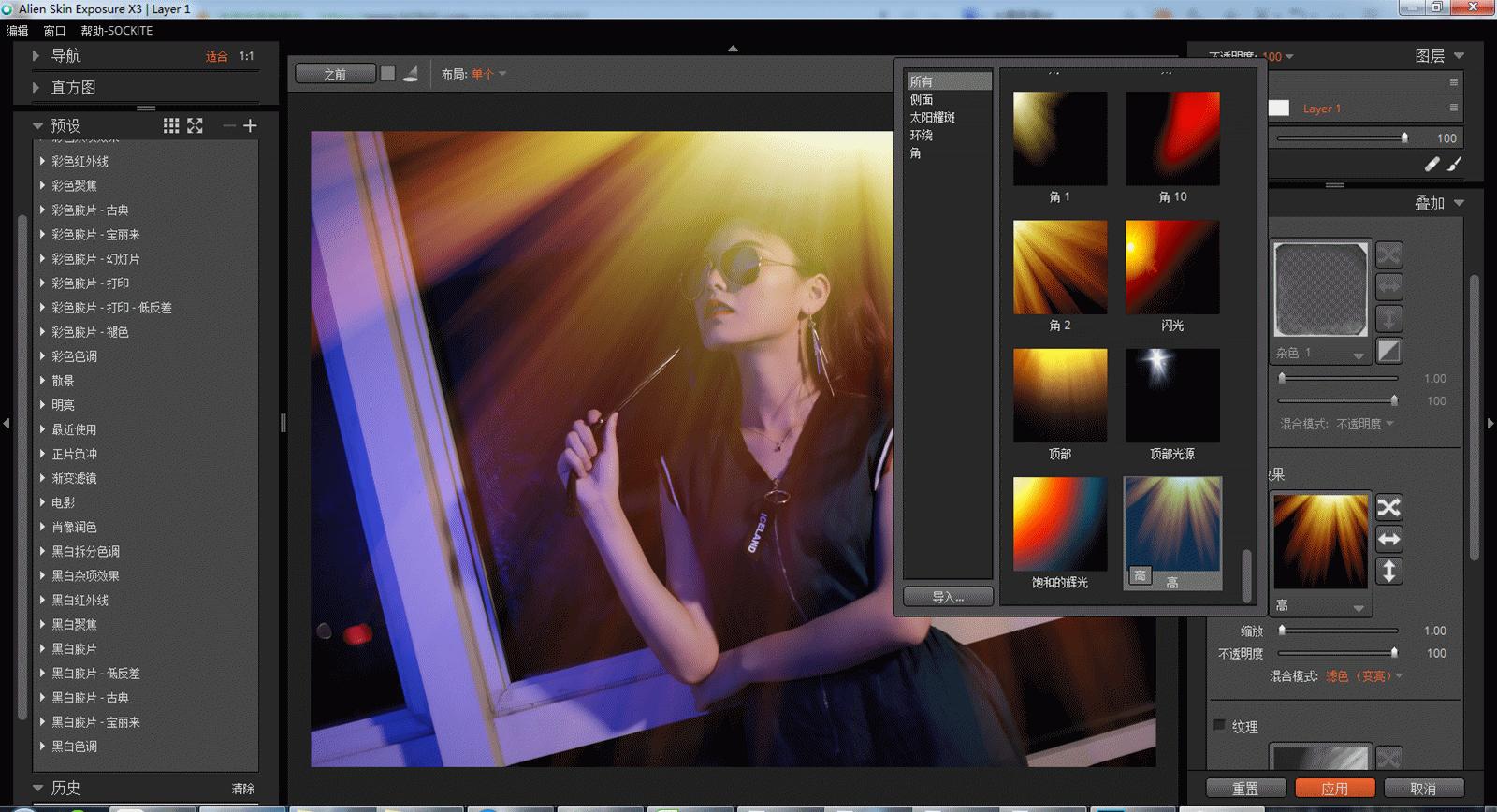Open the 窗口 menu
The image size is (1497, 812).
tap(55, 31)
